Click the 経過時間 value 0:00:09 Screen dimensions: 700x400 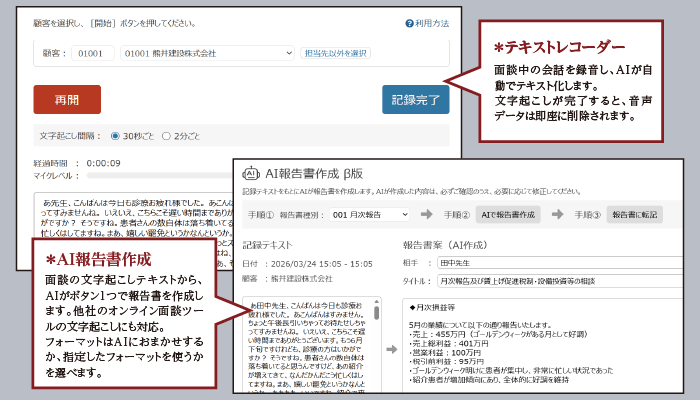pos(104,163)
